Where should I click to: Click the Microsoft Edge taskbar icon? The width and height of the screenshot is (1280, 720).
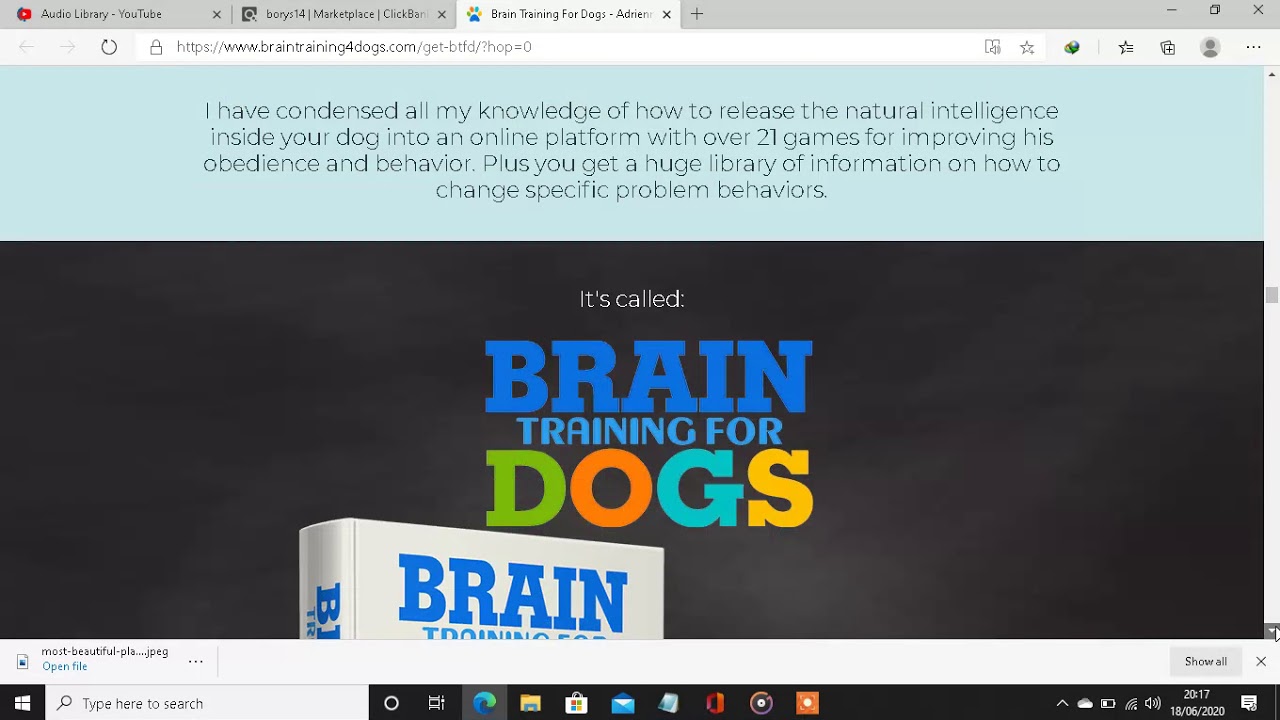484,703
